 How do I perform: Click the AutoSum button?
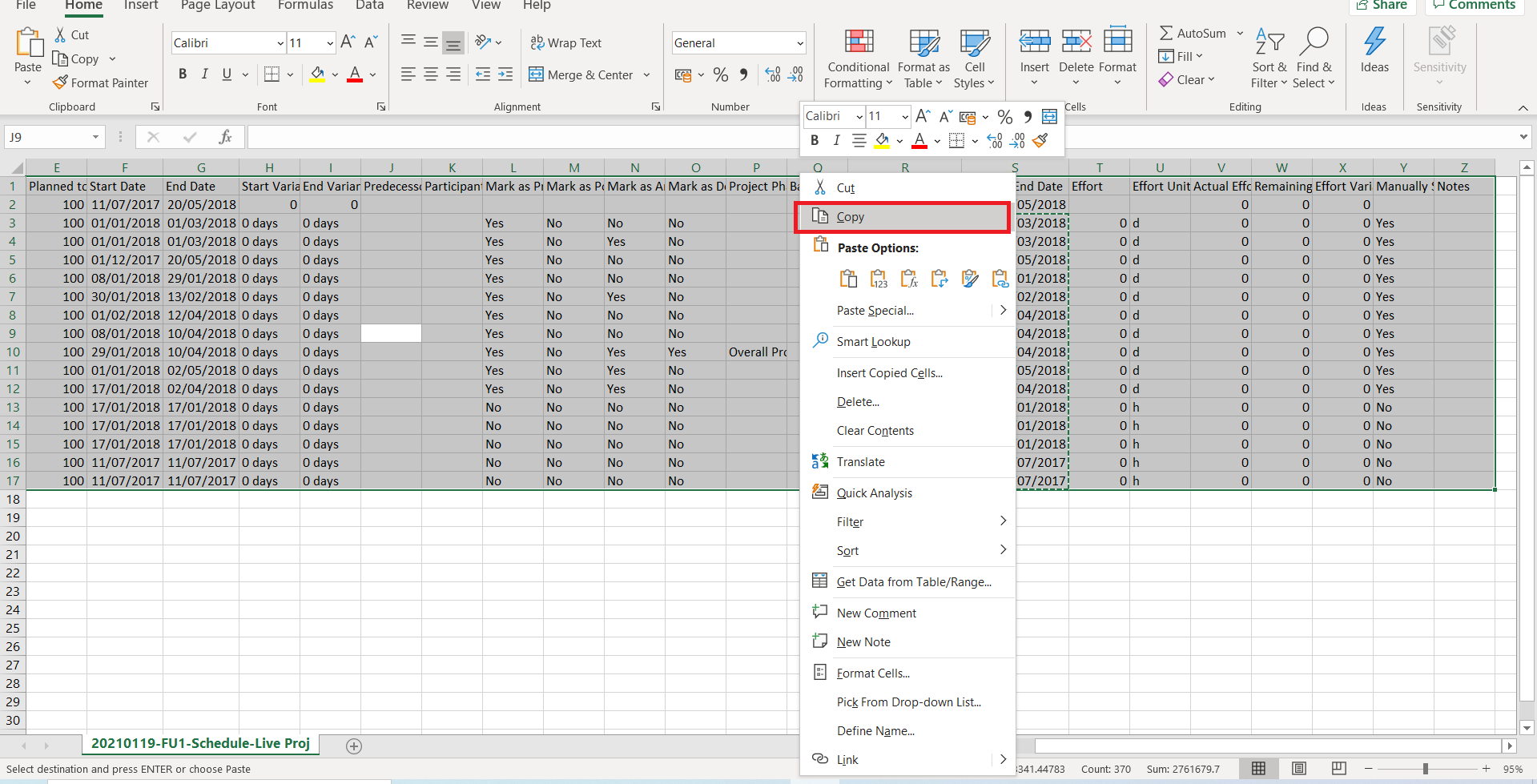1193,34
